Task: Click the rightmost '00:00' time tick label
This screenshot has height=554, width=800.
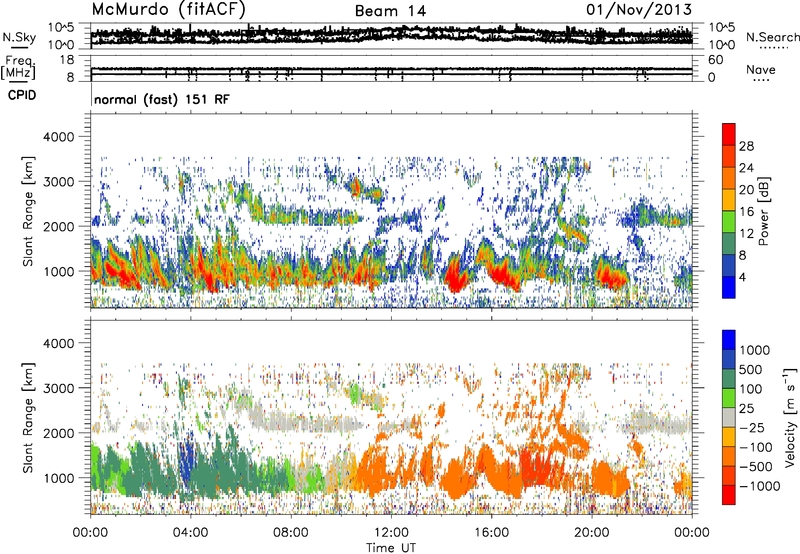Action: pos(692,533)
